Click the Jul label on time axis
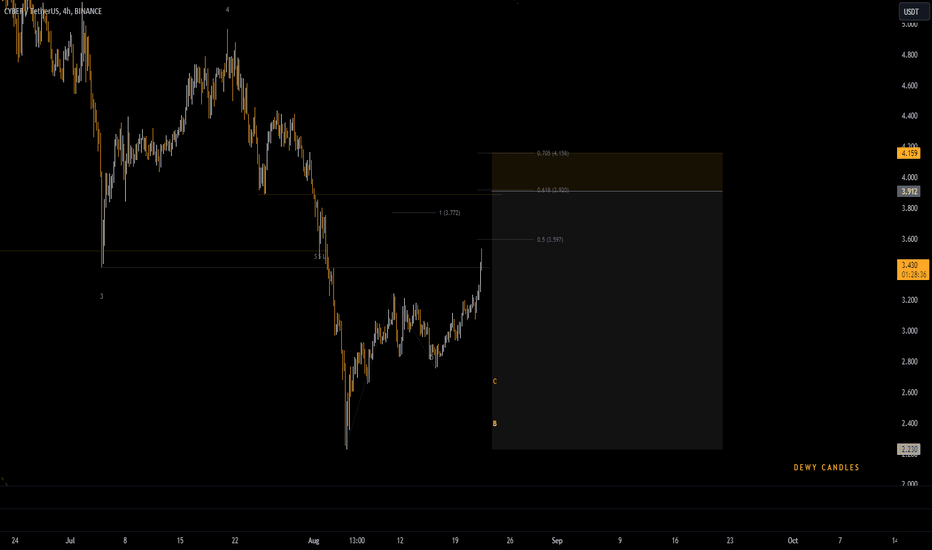Viewport: 932px width, 550px height. coord(70,540)
